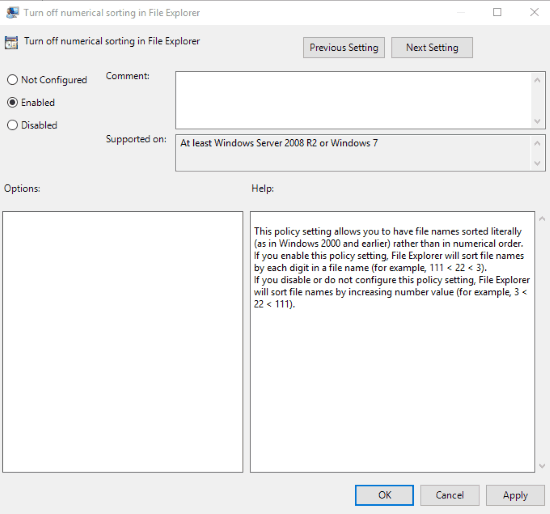Click the 'Comment:' label
550x514 pixels.
click(x=128, y=76)
